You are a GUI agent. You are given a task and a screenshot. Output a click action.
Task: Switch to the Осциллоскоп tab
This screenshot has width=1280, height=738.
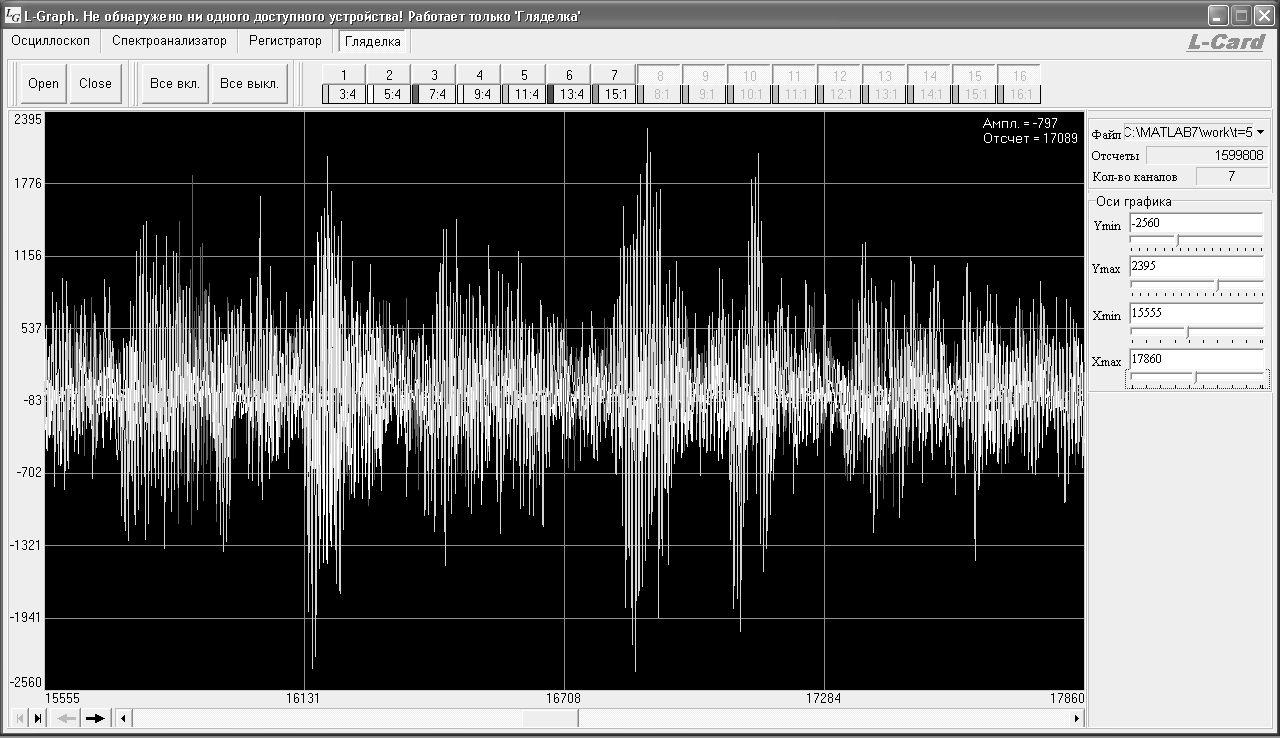coord(51,41)
